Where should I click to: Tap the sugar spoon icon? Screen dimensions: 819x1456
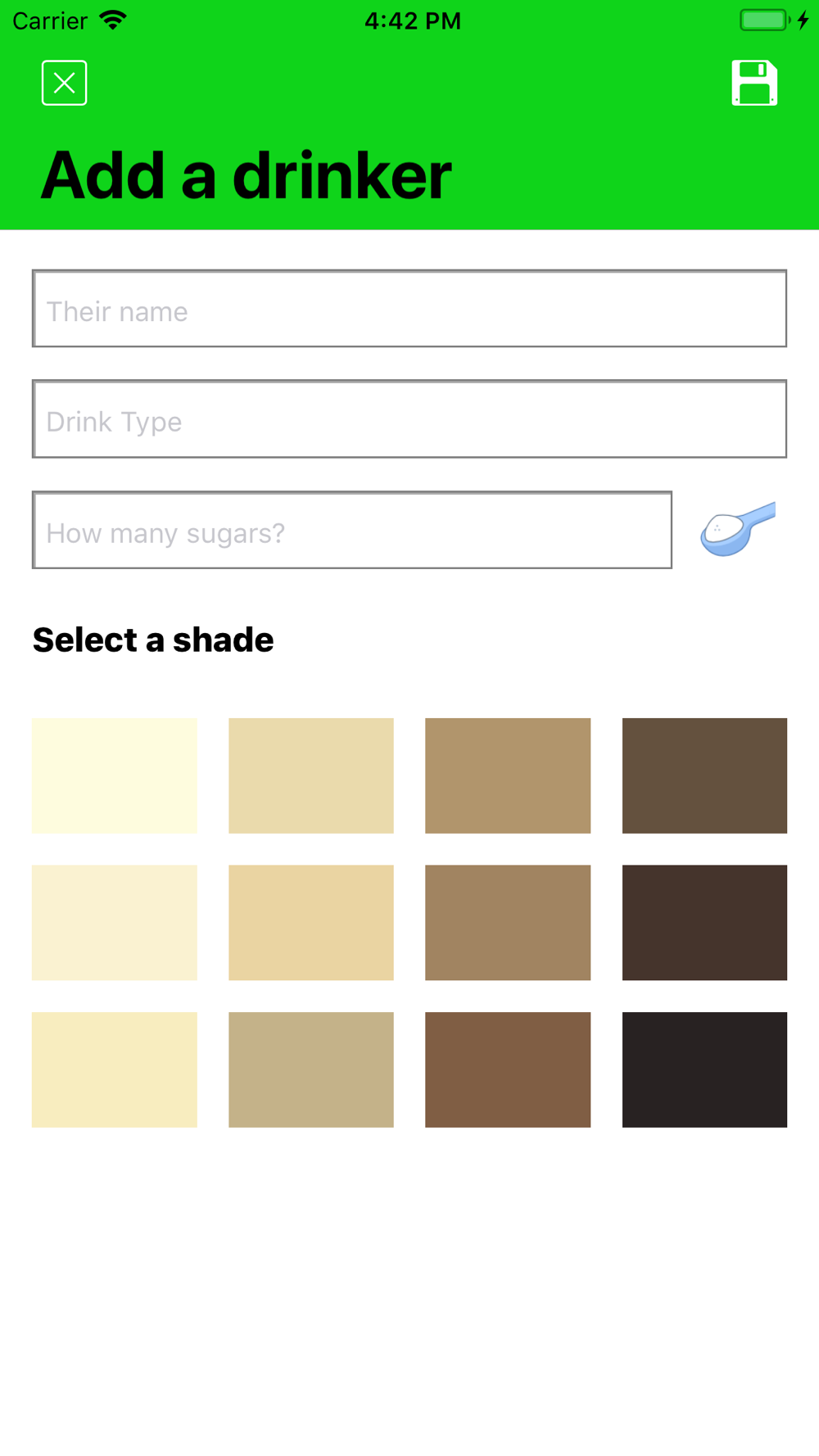pos(738,529)
